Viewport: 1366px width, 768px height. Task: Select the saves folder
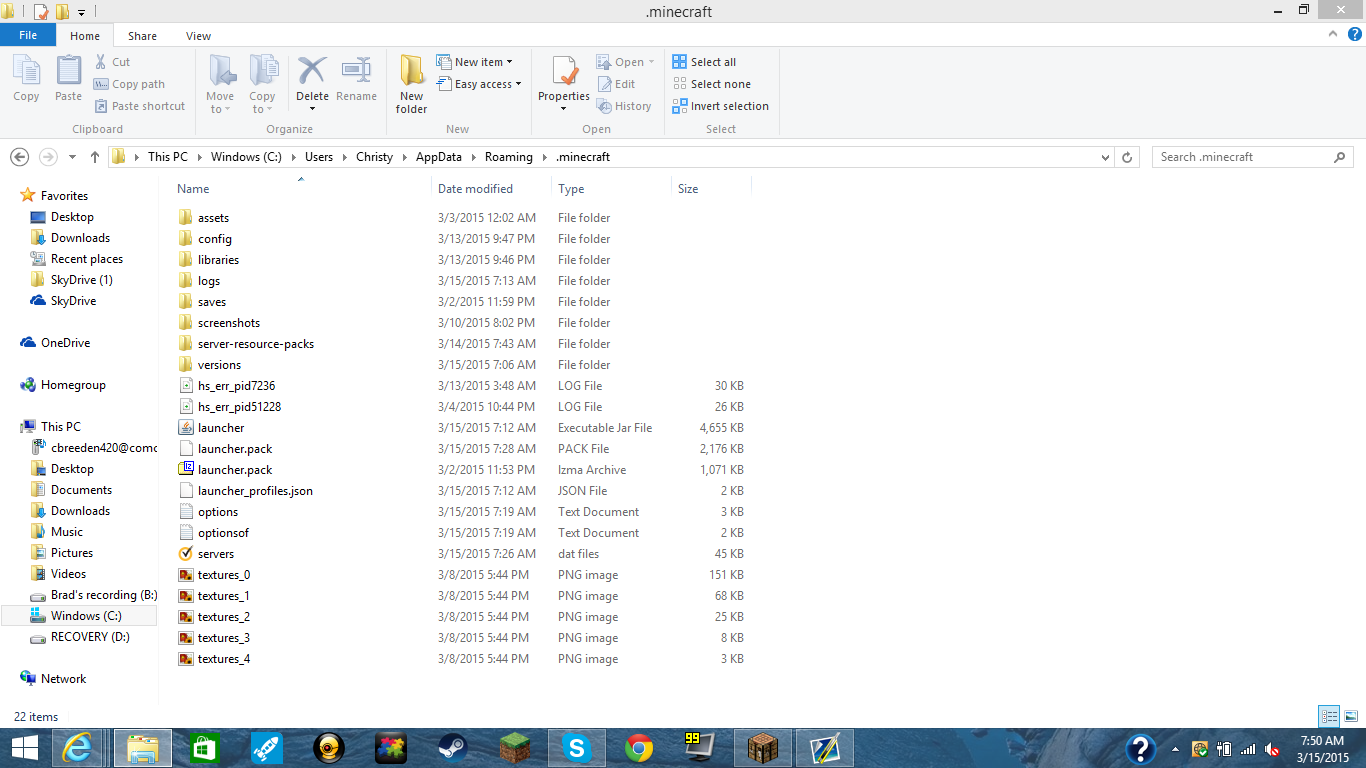[x=212, y=302]
